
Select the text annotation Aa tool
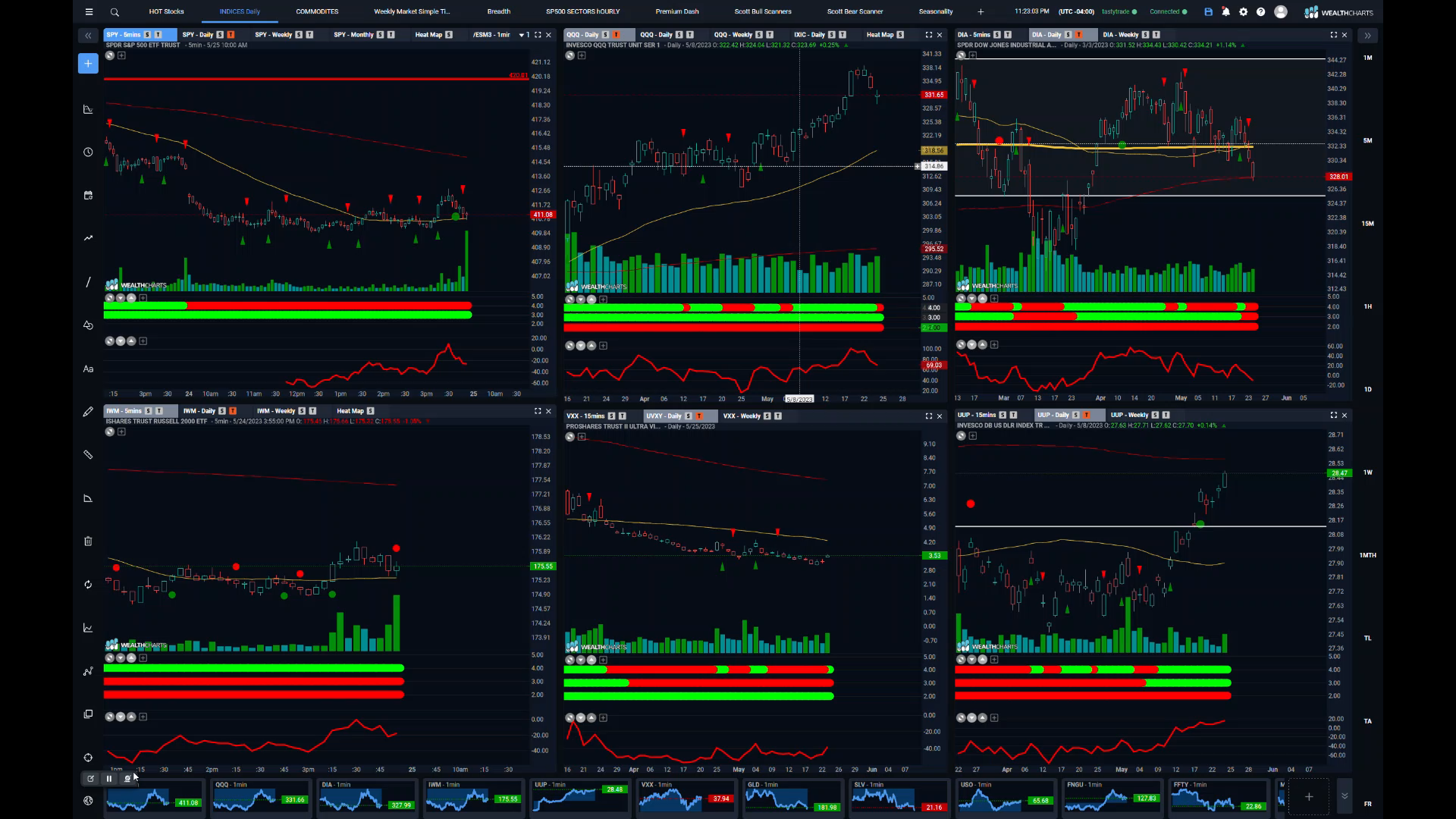pyautogui.click(x=88, y=369)
